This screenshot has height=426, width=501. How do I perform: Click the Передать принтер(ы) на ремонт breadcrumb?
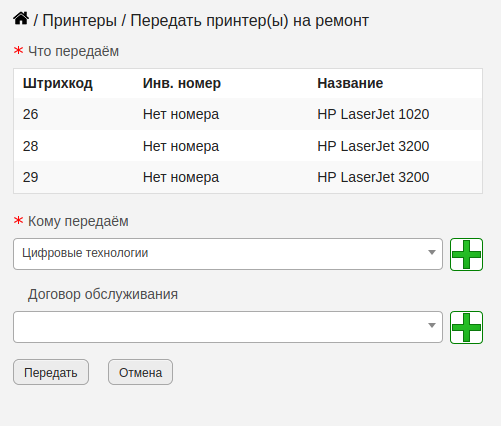tap(249, 21)
